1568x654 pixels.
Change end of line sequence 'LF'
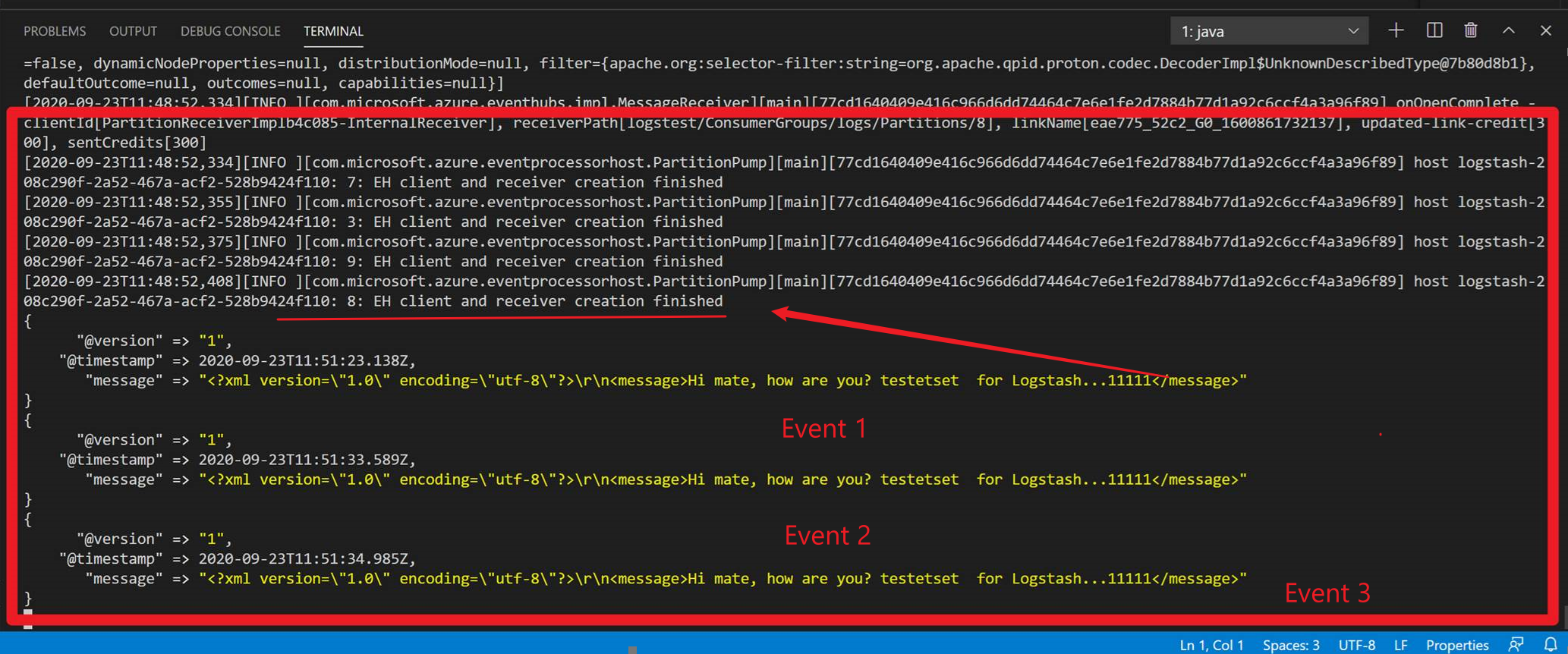pyautogui.click(x=1401, y=645)
